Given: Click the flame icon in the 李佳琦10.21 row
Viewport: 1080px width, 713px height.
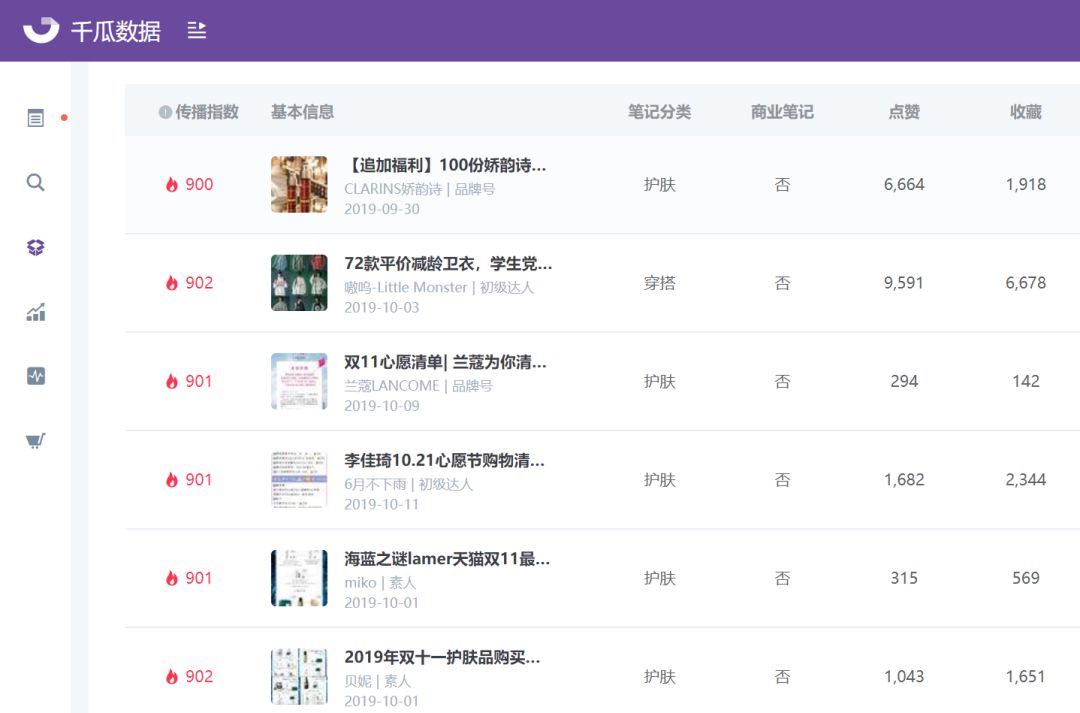Looking at the screenshot, I should click(172, 480).
